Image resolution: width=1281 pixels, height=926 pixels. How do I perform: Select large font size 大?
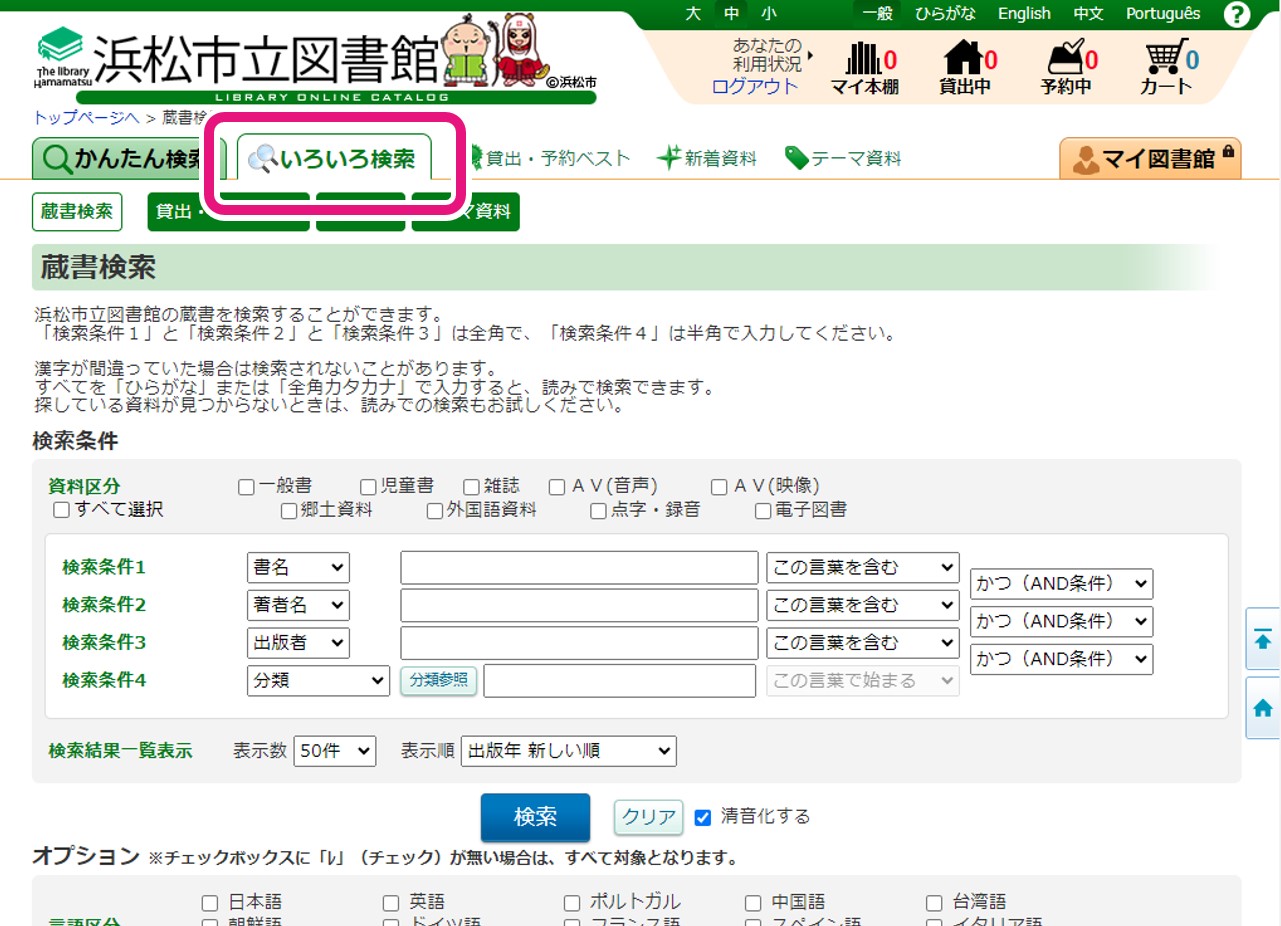693,14
